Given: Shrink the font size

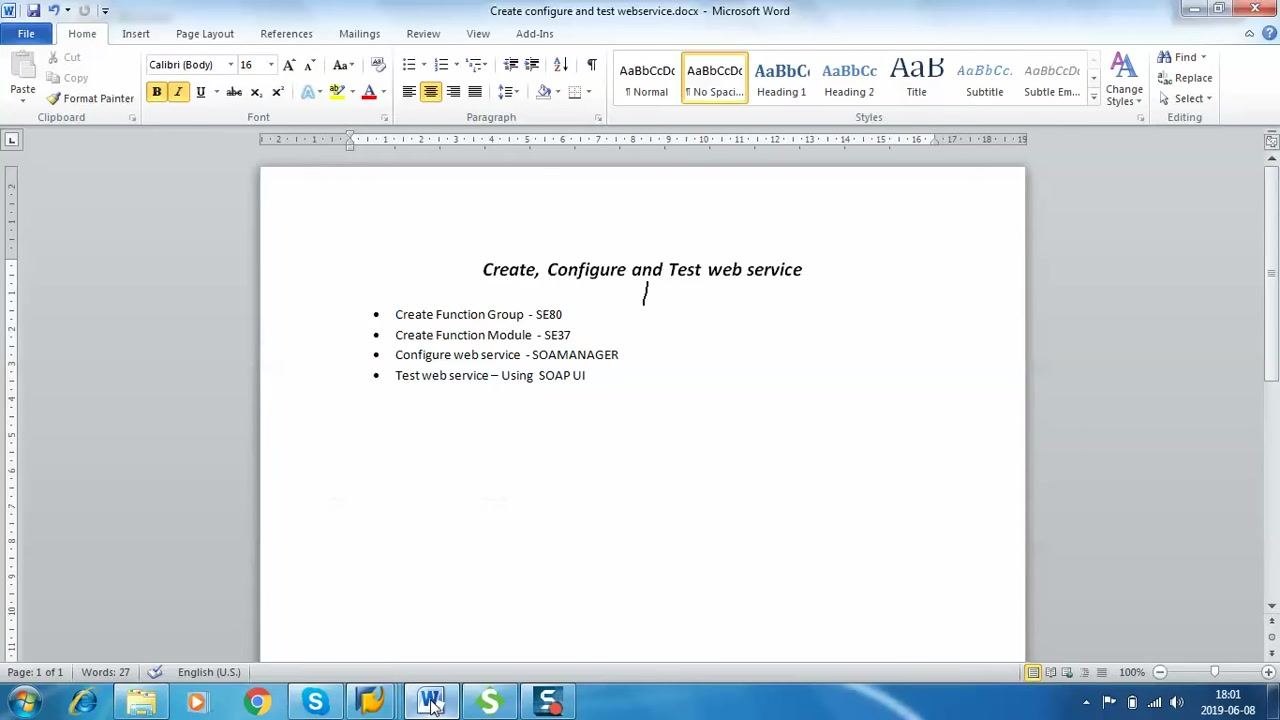Looking at the screenshot, I should click(x=310, y=65).
